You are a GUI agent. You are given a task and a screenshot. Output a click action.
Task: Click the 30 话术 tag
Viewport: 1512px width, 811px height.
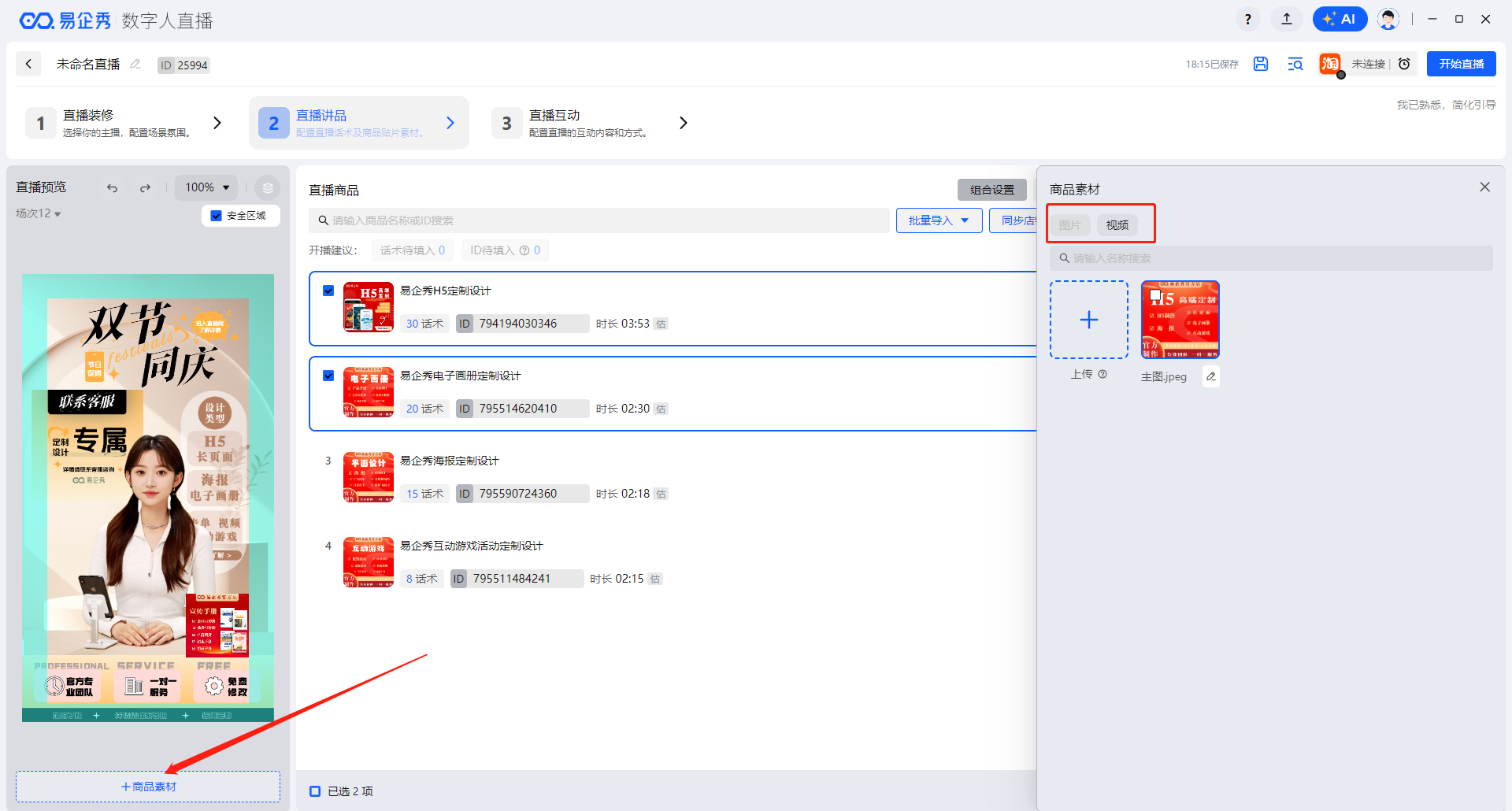[425, 324]
